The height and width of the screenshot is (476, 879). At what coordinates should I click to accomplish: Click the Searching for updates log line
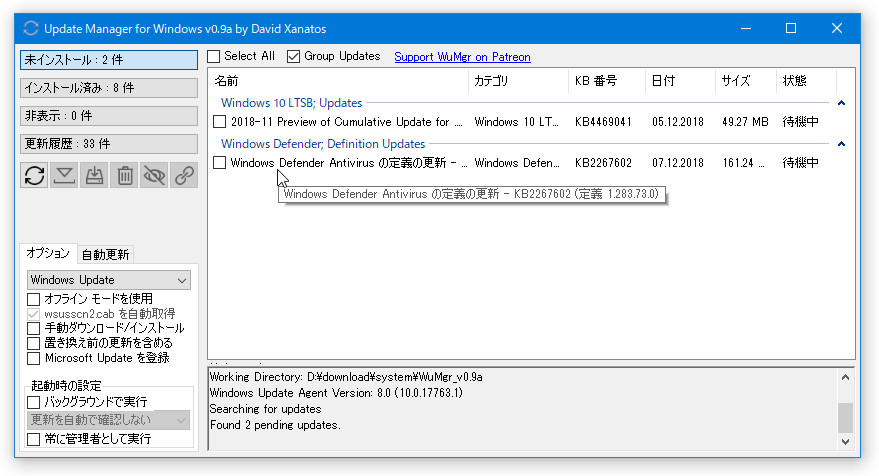click(266, 409)
